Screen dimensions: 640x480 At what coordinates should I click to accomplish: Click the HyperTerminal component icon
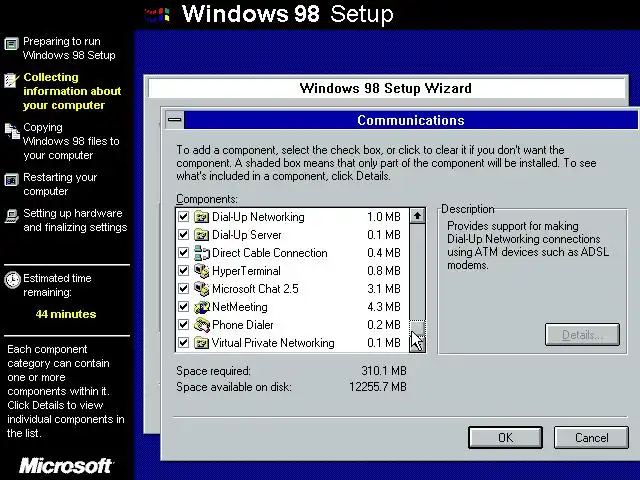coord(201,271)
